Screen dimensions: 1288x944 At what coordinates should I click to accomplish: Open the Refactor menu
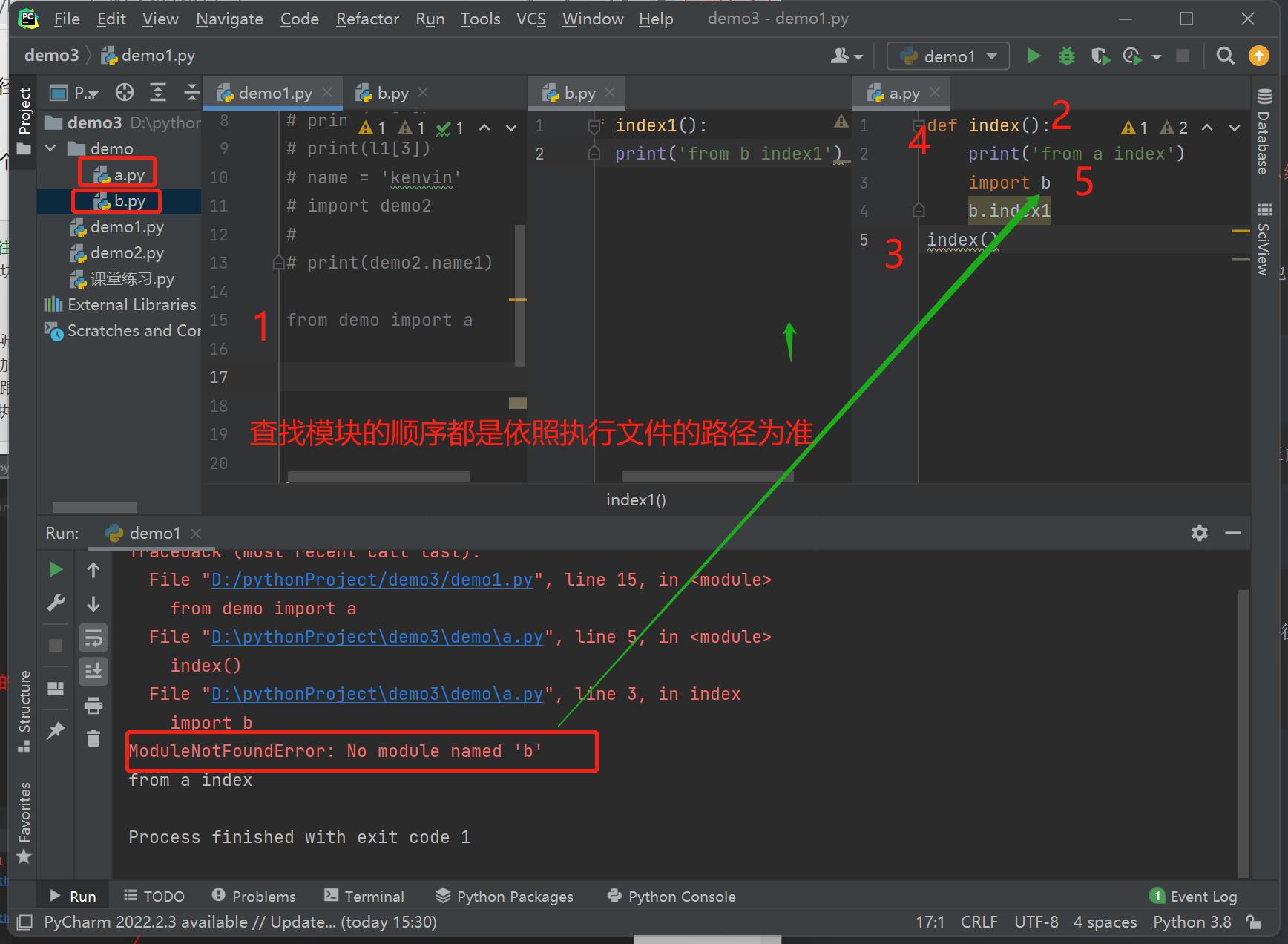pyautogui.click(x=367, y=19)
